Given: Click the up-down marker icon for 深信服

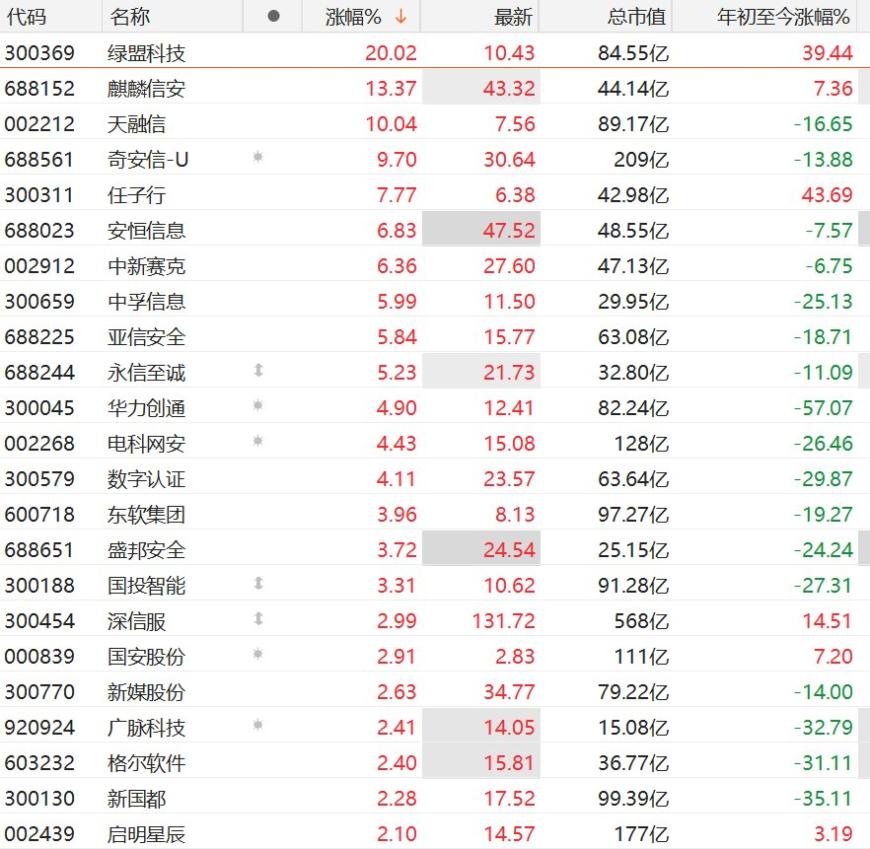Looking at the screenshot, I should click(x=258, y=619).
